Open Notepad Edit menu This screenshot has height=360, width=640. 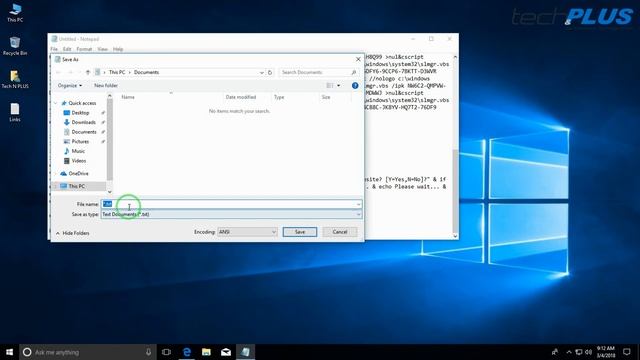click(67, 49)
